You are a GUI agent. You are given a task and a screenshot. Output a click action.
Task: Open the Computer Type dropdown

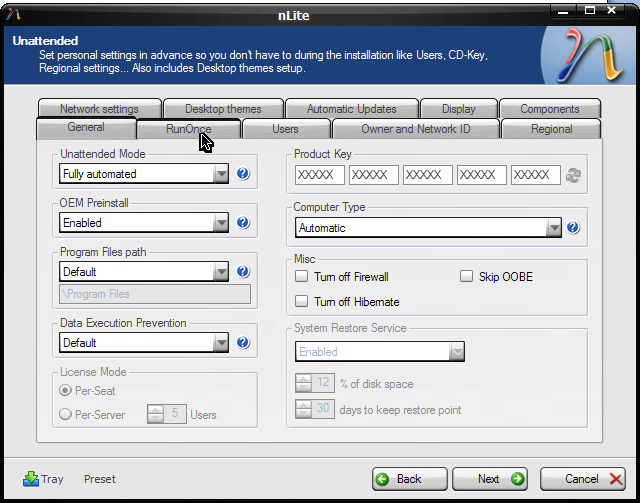pos(428,227)
